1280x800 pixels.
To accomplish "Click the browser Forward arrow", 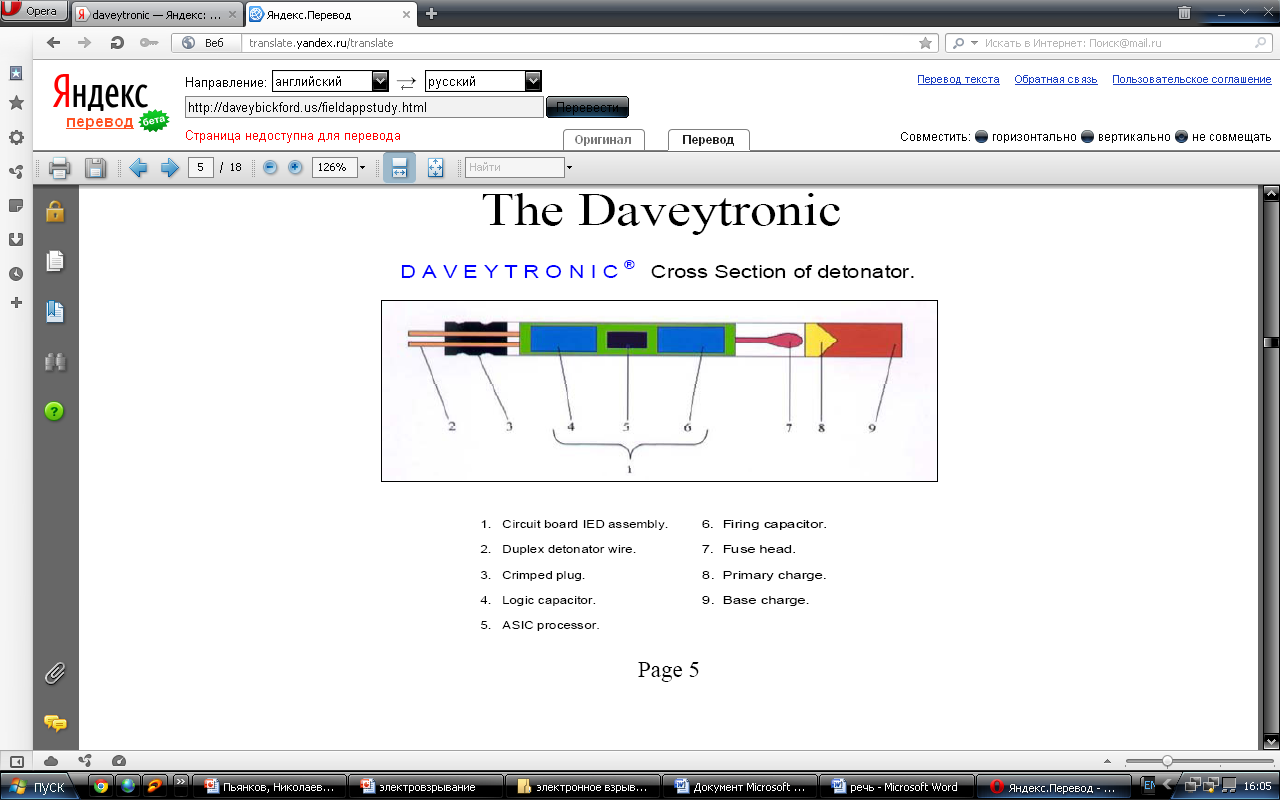I will click(x=85, y=43).
